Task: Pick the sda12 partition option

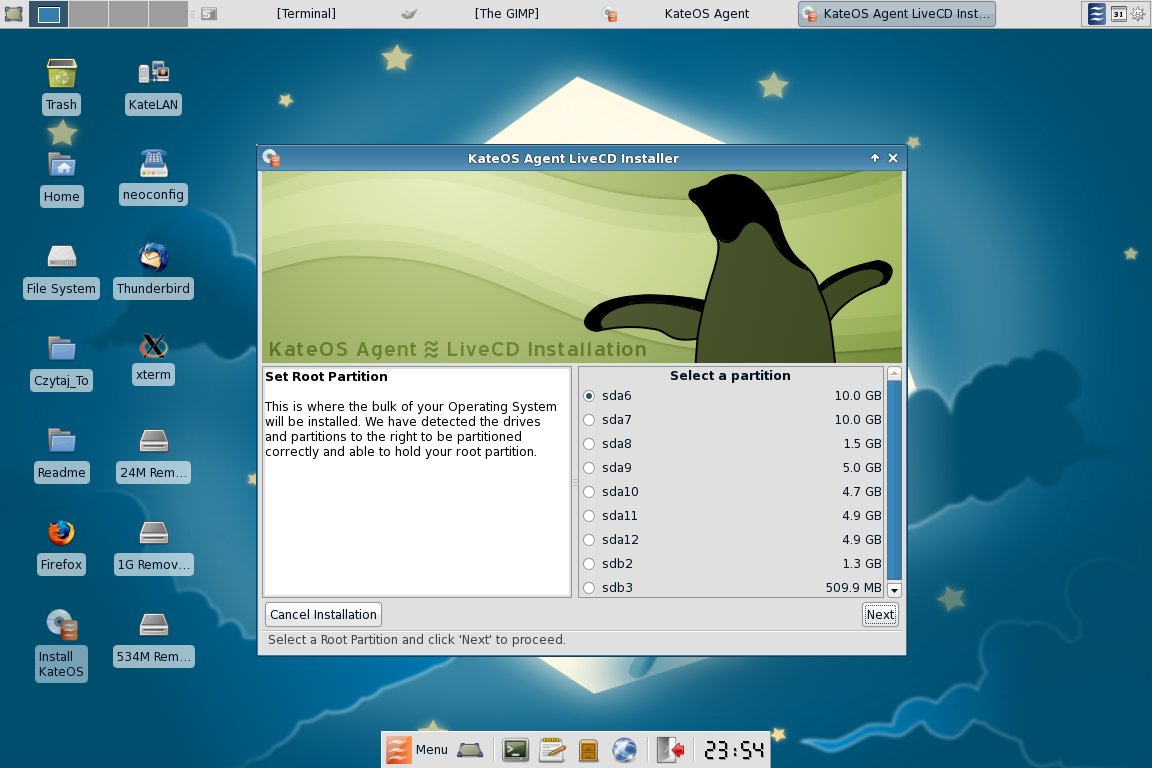Action: coord(588,540)
